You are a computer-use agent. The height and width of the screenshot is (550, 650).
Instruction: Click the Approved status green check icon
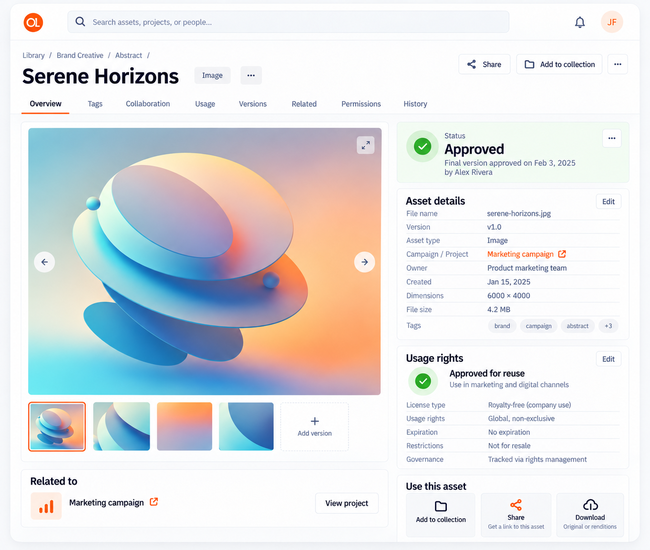pos(422,146)
